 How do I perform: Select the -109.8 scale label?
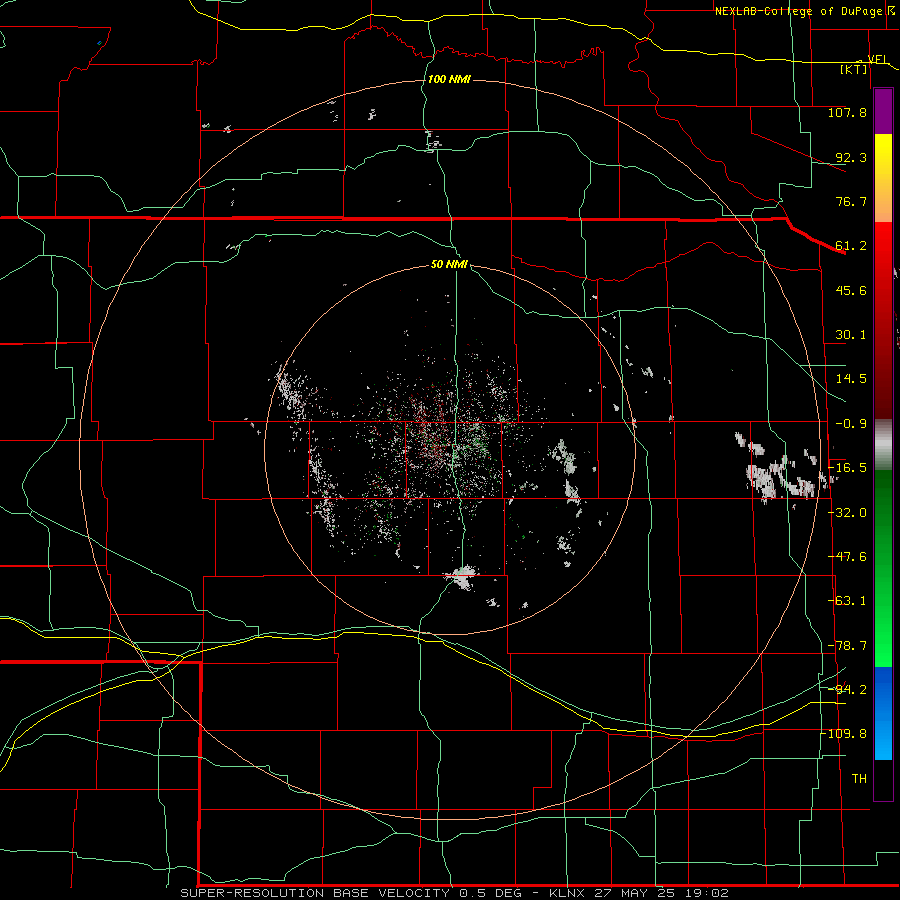[x=844, y=734]
